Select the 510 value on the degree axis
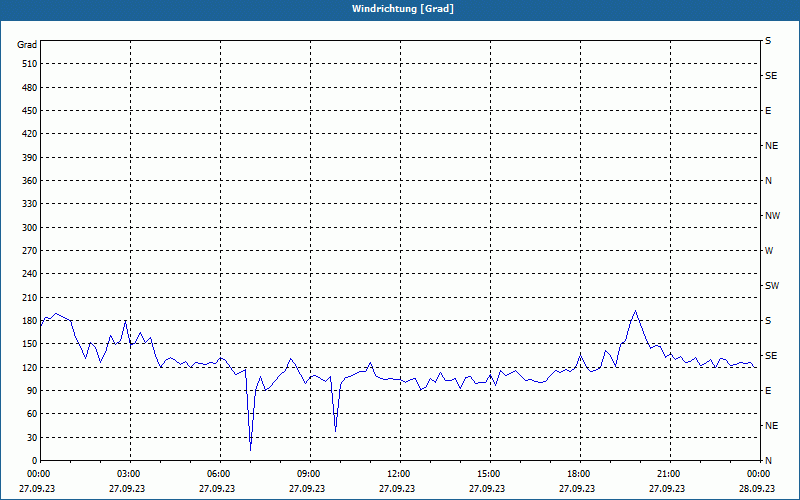The image size is (800, 500). pyautogui.click(x=30, y=64)
